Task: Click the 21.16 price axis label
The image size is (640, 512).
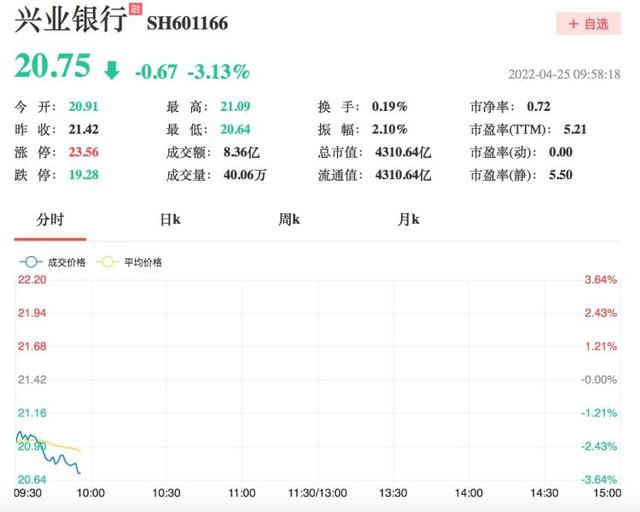Action: click(32, 413)
